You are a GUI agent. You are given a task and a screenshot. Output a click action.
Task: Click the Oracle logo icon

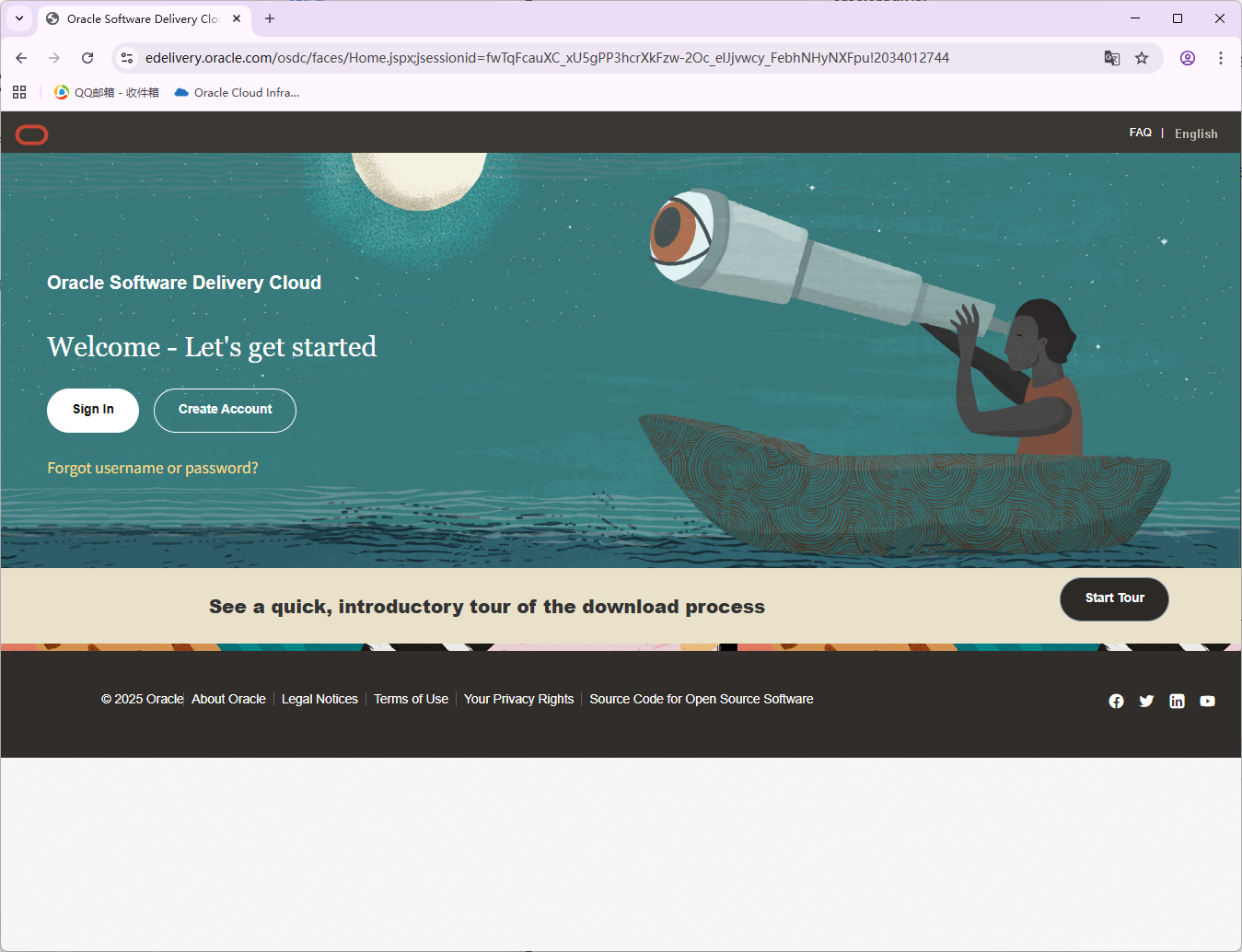(x=32, y=135)
